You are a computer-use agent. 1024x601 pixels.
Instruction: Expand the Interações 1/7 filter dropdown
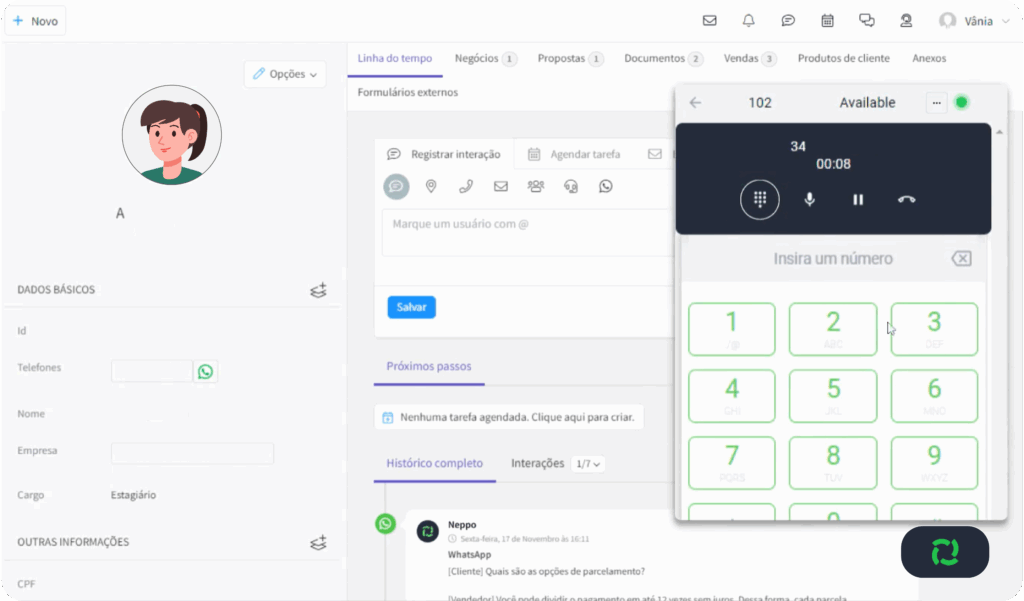[588, 464]
